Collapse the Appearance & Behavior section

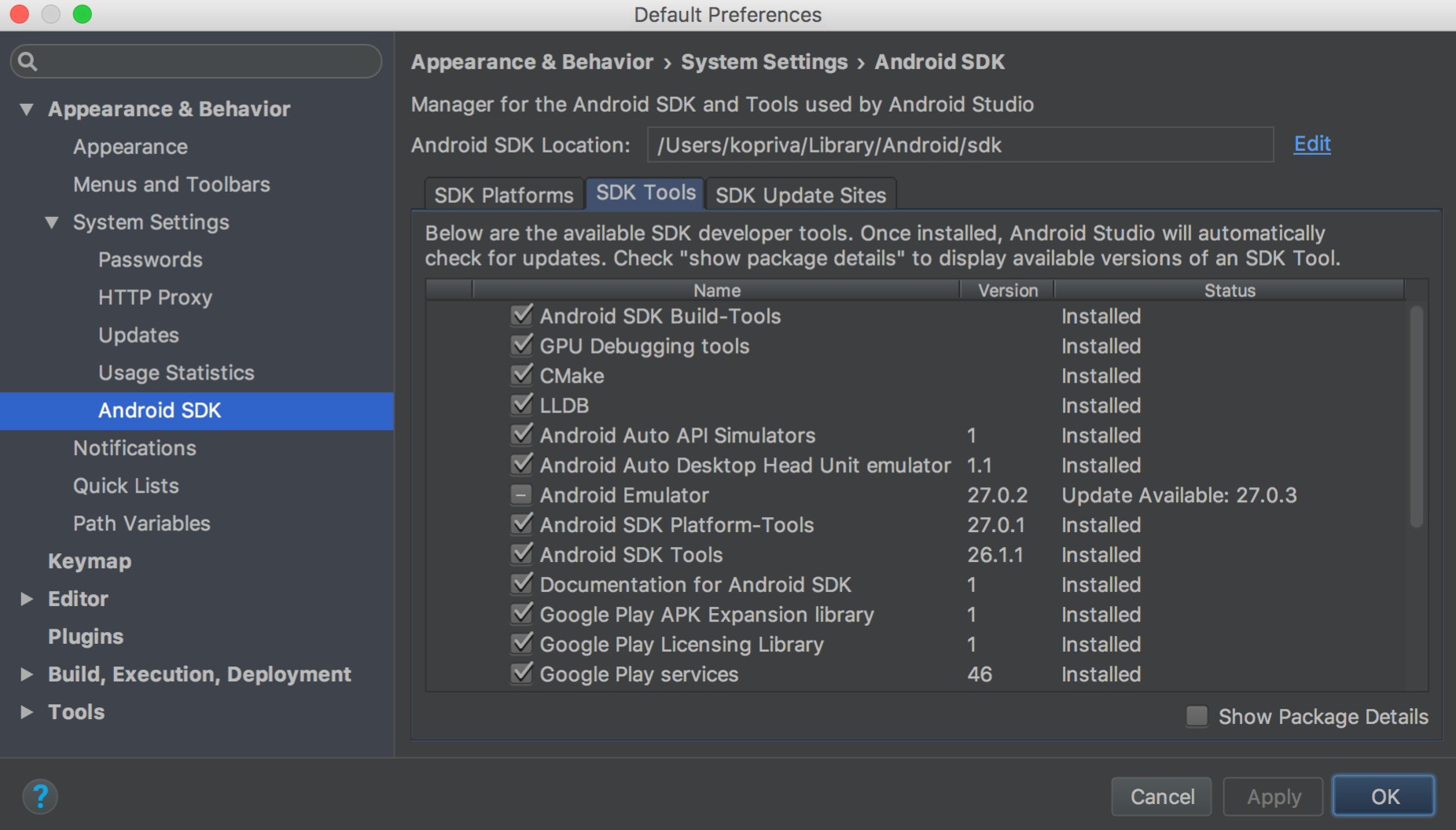click(x=26, y=109)
